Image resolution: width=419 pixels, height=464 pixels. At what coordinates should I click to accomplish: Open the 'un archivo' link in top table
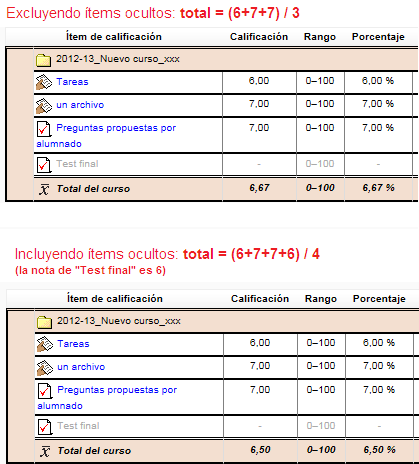(80, 105)
